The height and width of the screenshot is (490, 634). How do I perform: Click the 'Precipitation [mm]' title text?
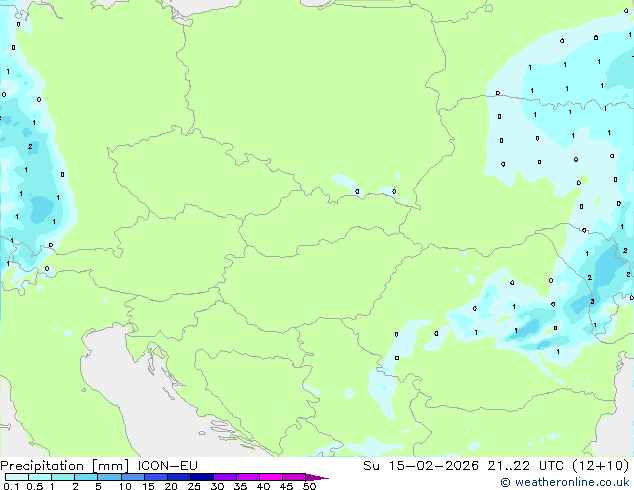click(x=64, y=466)
